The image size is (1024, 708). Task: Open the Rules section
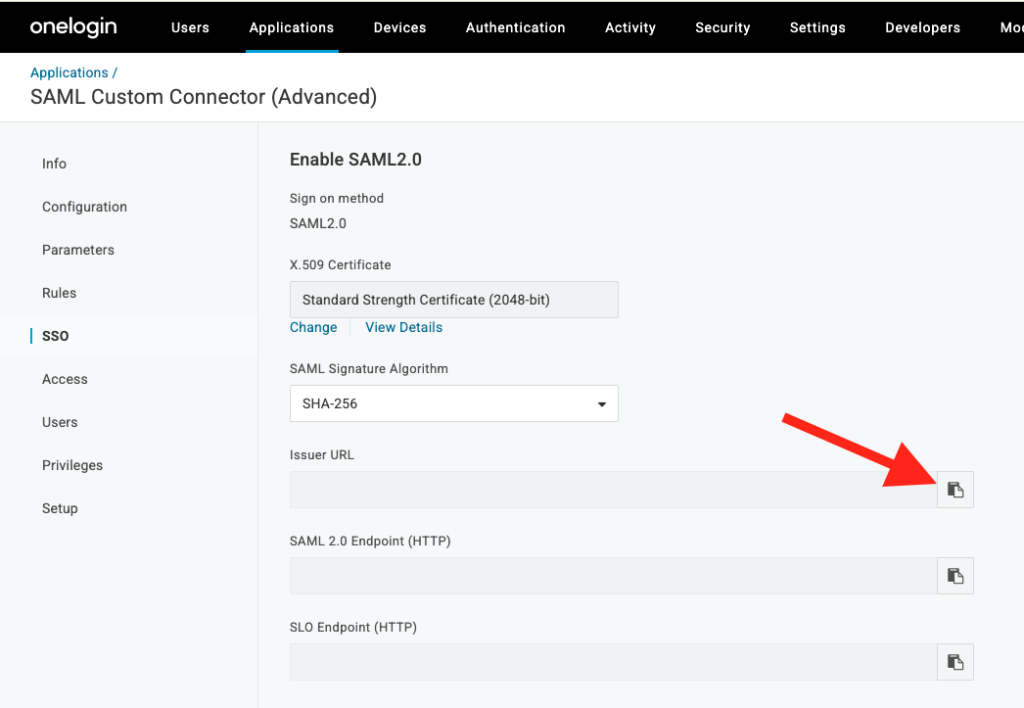59,292
